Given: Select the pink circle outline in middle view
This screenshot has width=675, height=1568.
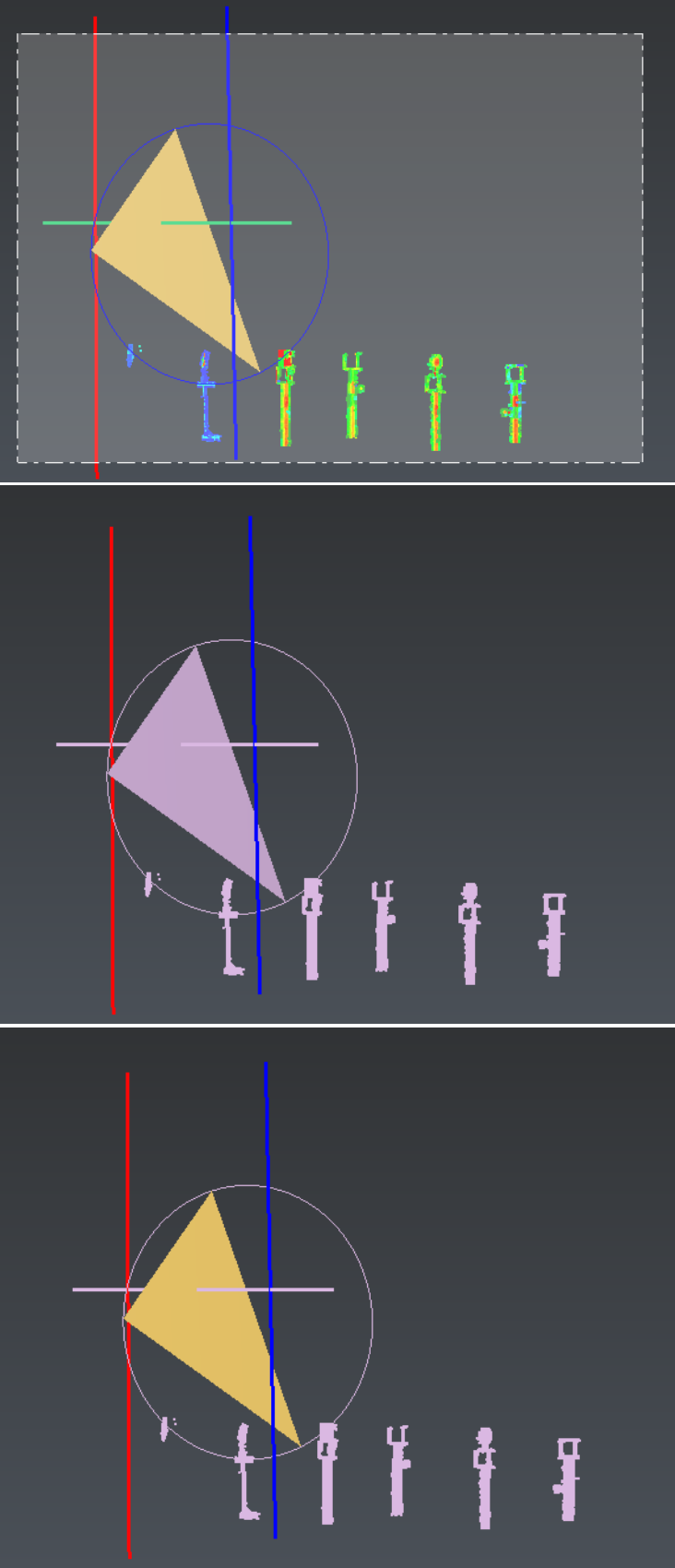Looking at the screenshot, I should point(356,775).
